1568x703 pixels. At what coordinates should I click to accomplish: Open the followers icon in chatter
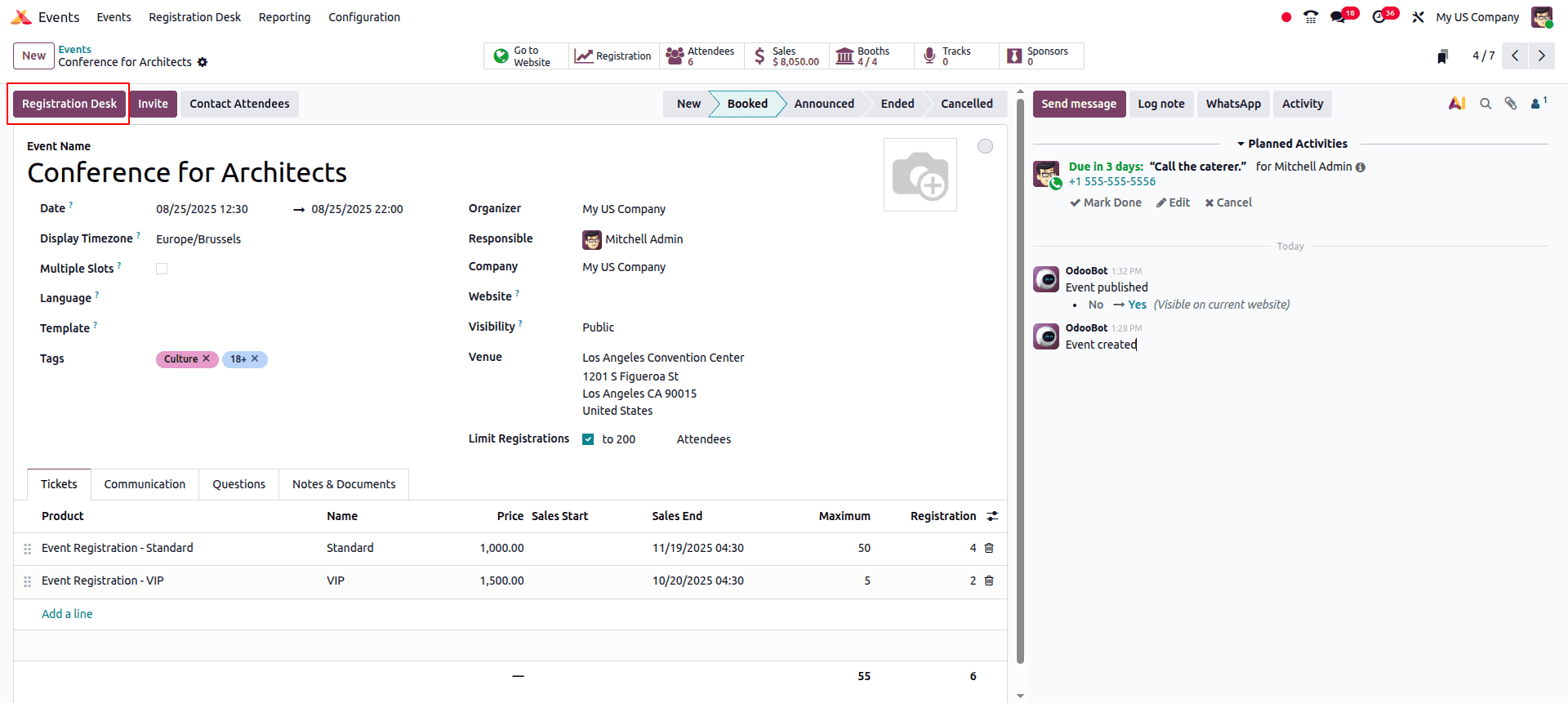(1539, 103)
